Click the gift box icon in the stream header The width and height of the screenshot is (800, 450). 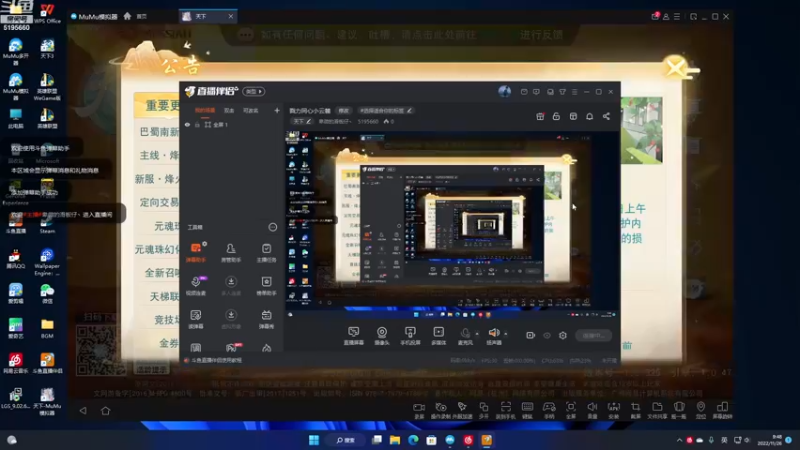click(540, 116)
